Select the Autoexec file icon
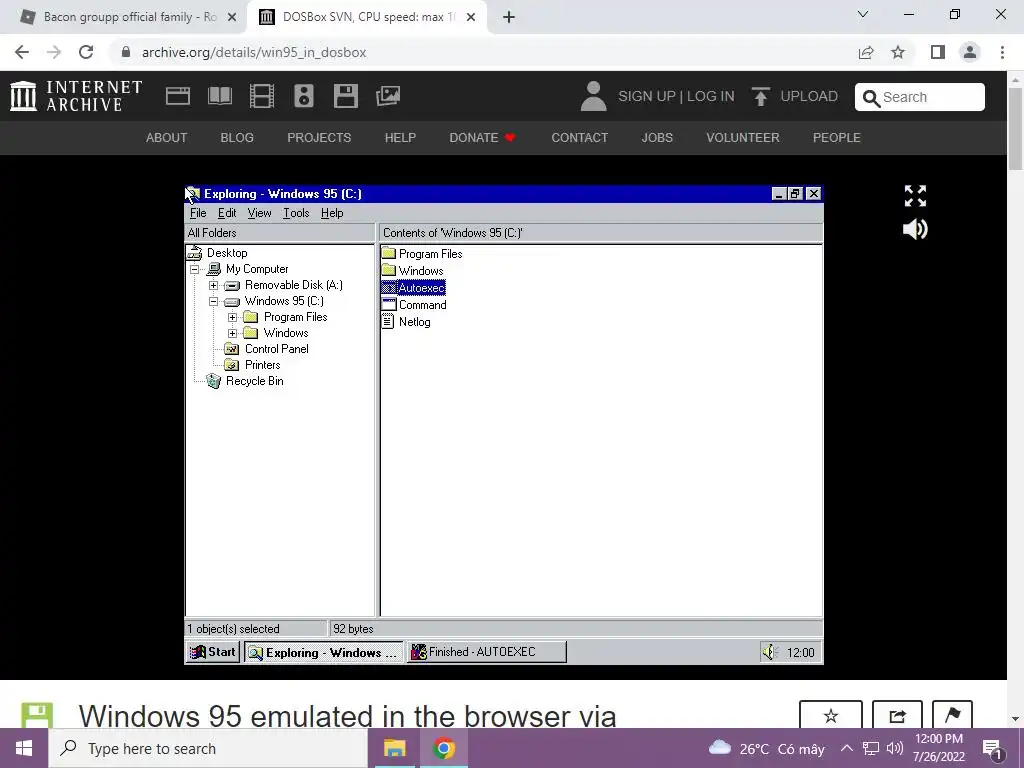The height and width of the screenshot is (768, 1024). 389,288
